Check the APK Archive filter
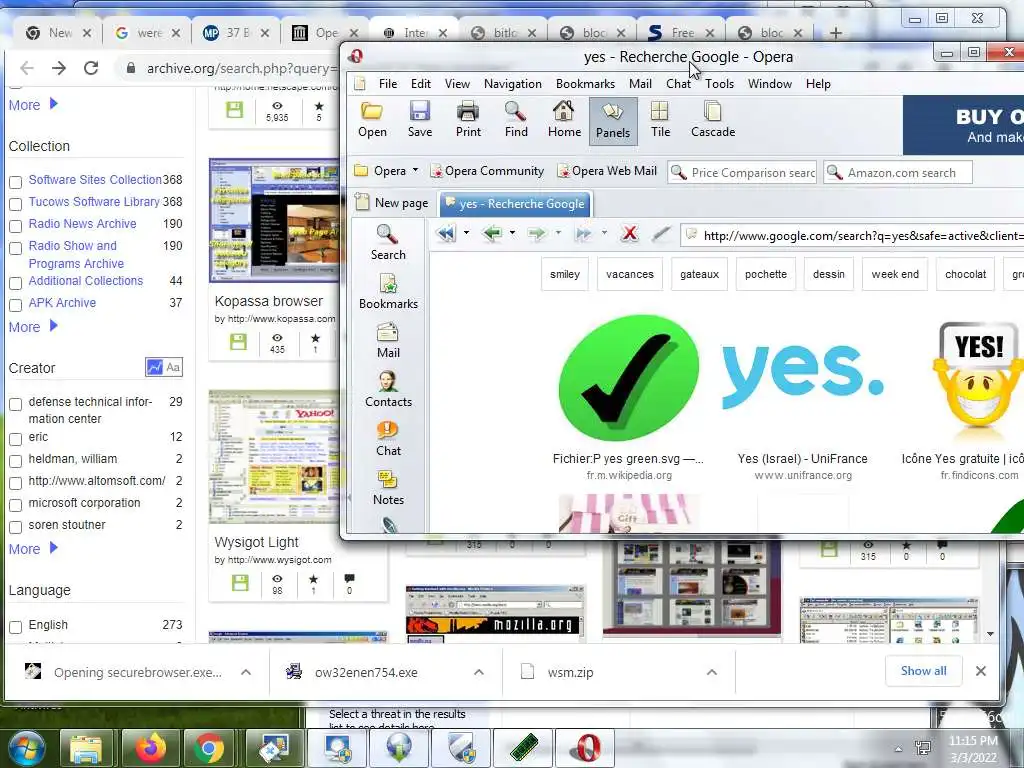This screenshot has width=1024, height=768. [16, 306]
